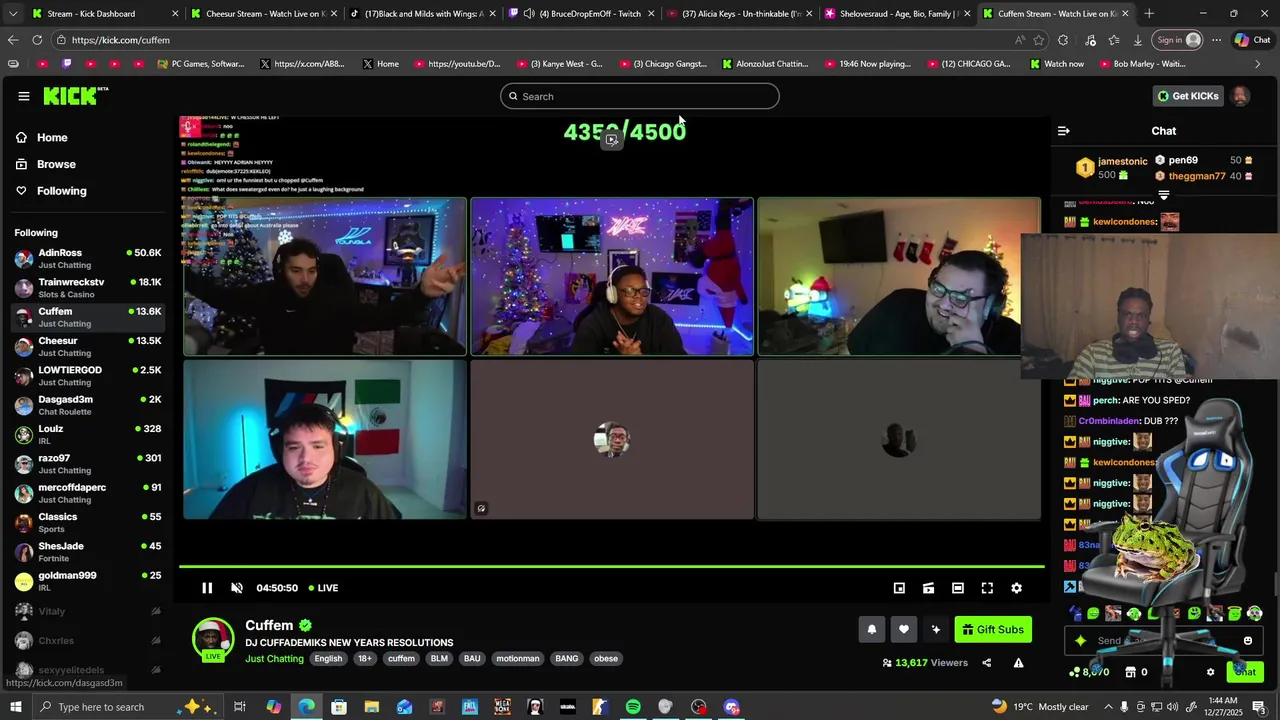Select the motionman tag

[517, 658]
